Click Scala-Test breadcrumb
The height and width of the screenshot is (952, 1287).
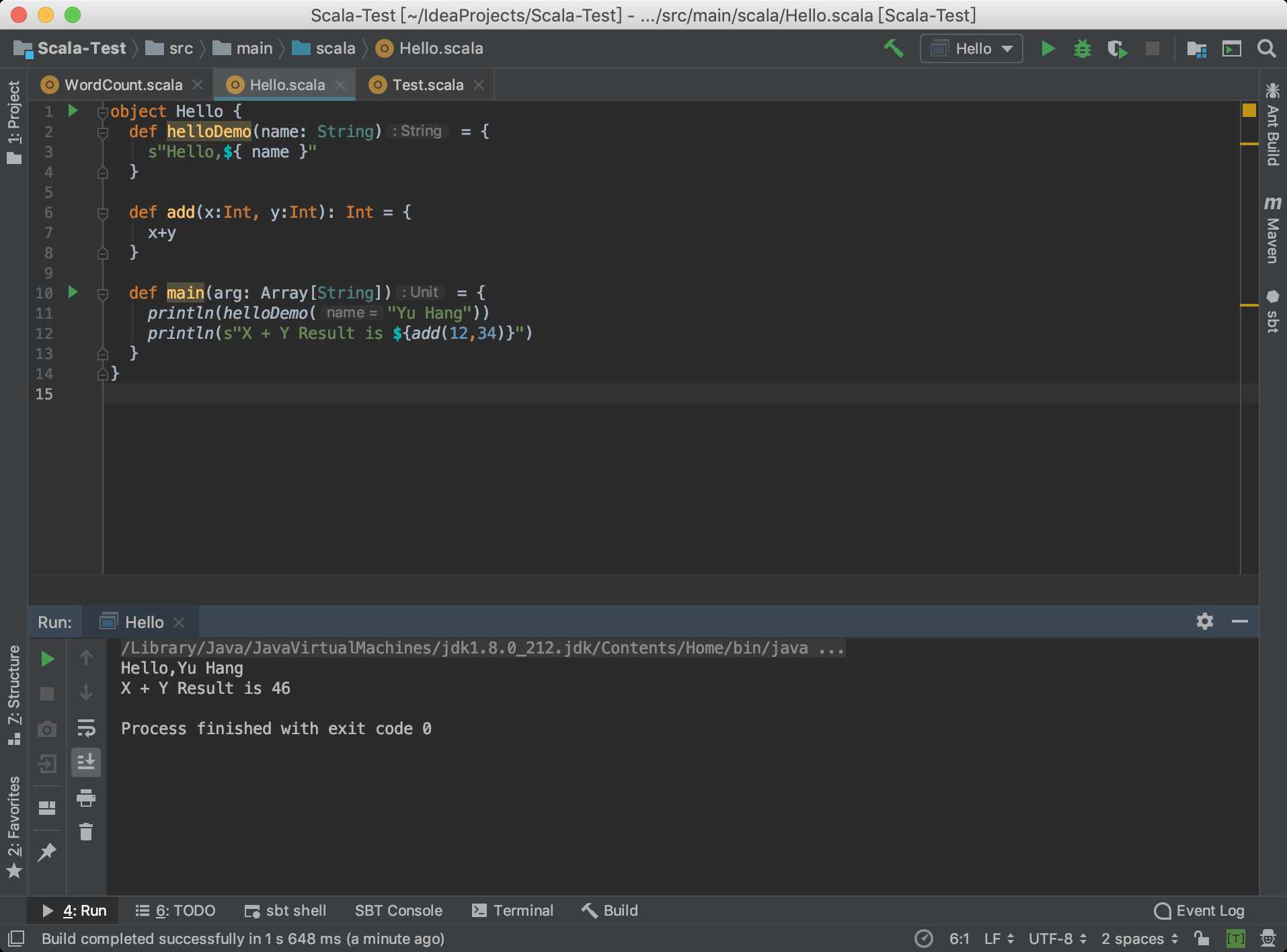pyautogui.click(x=70, y=48)
